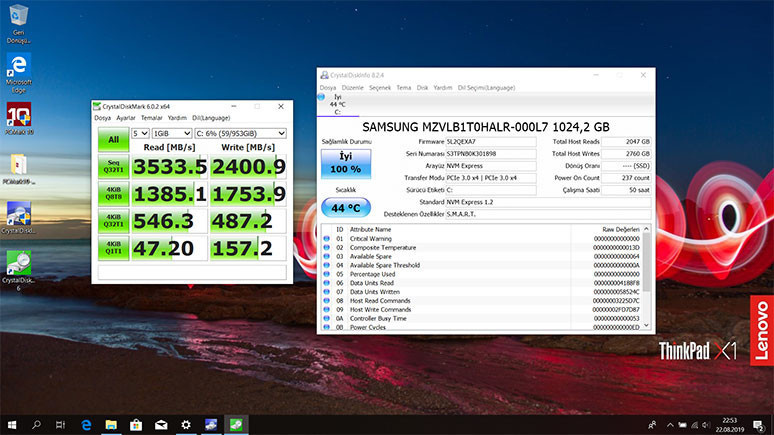Viewport: 774px width, 435px height.
Task: Open battery status tray icon
Action: click(682, 425)
